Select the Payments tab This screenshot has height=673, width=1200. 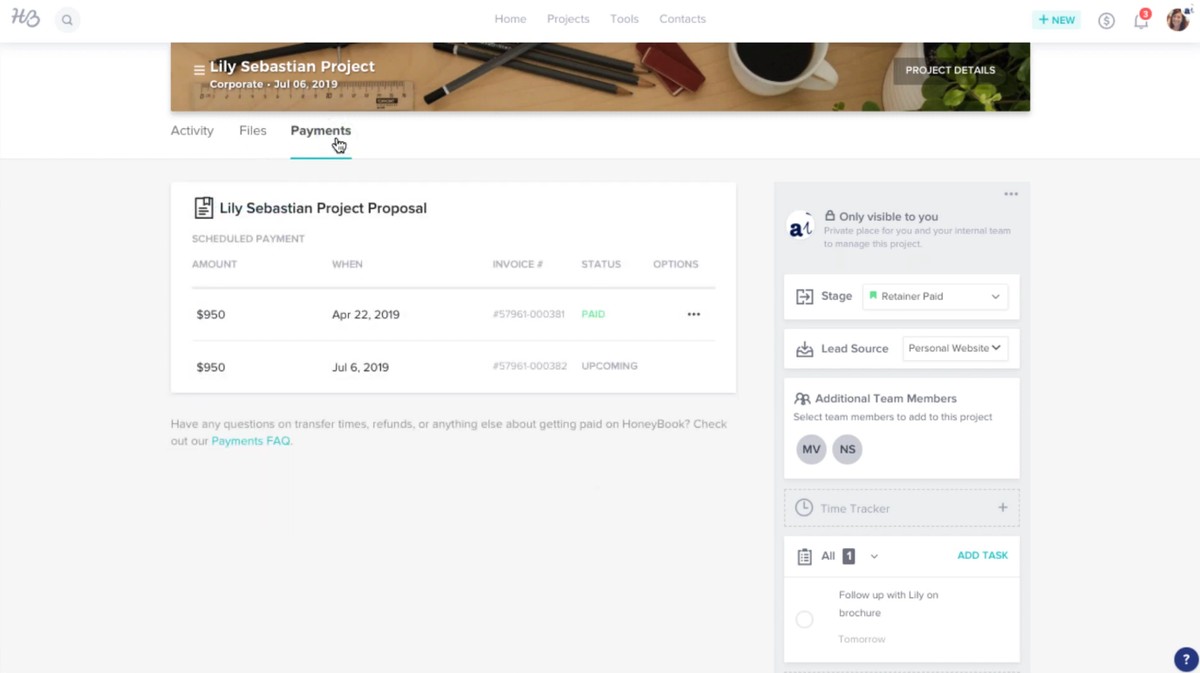click(x=321, y=131)
